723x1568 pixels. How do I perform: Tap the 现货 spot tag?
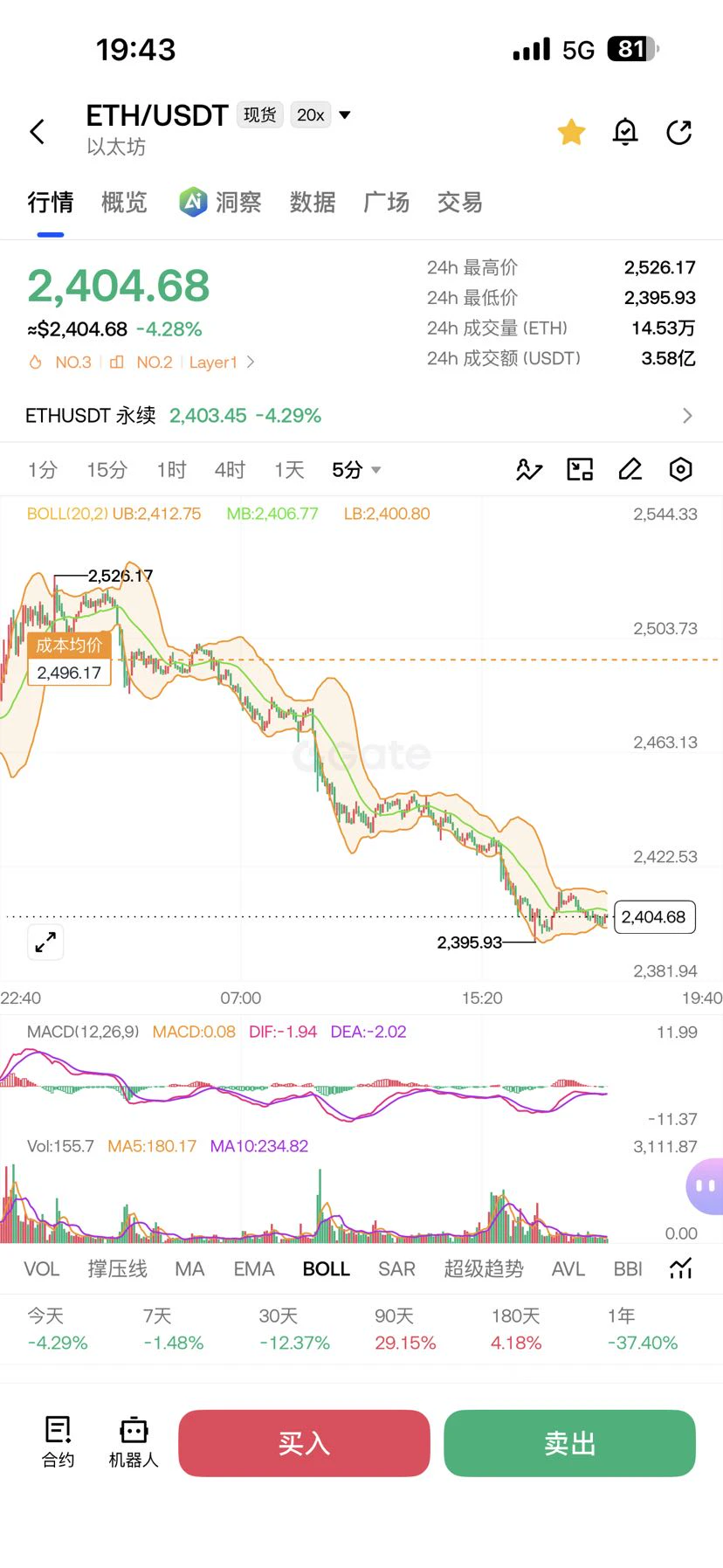click(x=259, y=115)
